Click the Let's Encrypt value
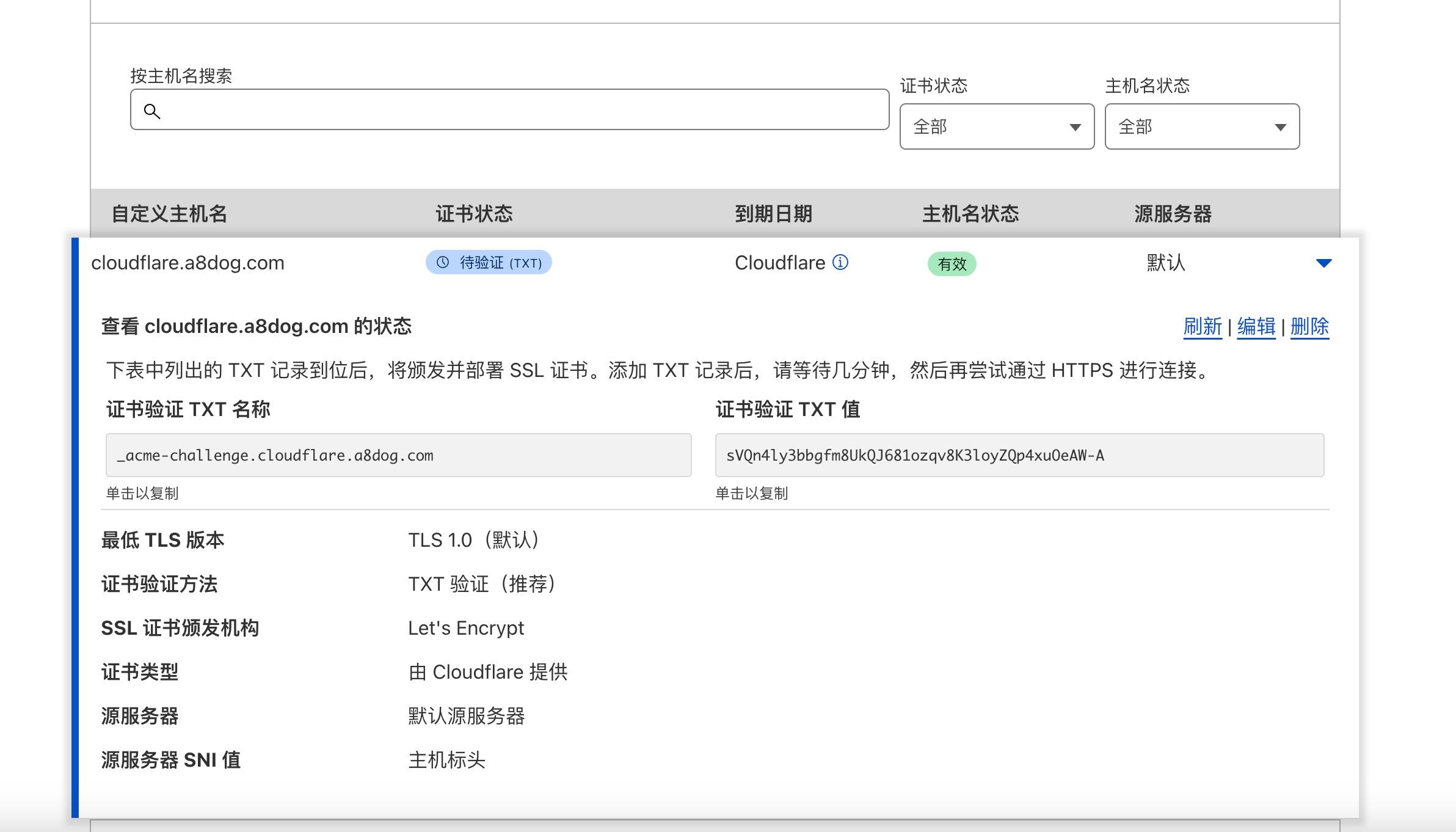 (466, 628)
